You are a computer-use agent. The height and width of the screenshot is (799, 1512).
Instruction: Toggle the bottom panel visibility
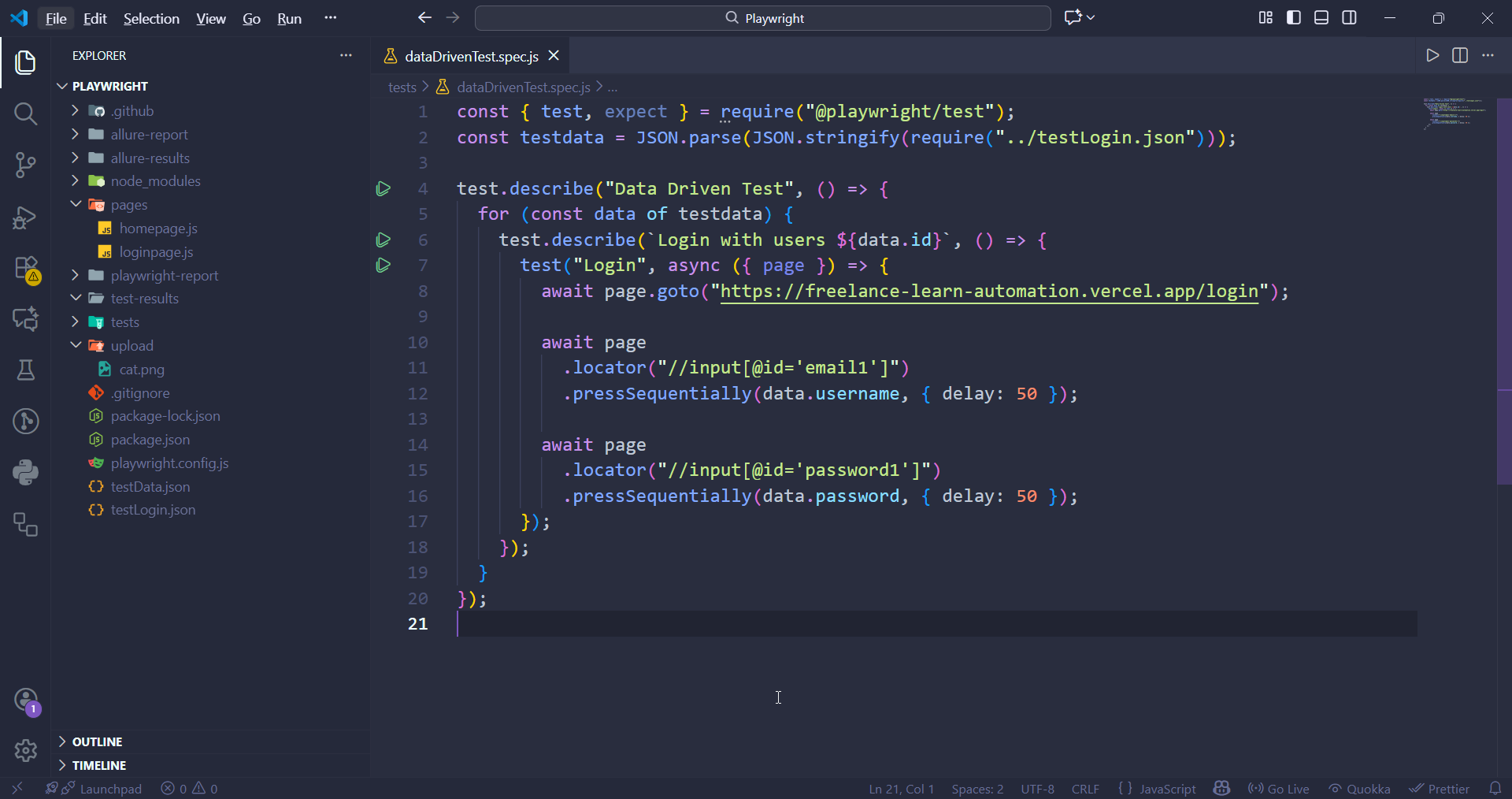pos(1321,18)
